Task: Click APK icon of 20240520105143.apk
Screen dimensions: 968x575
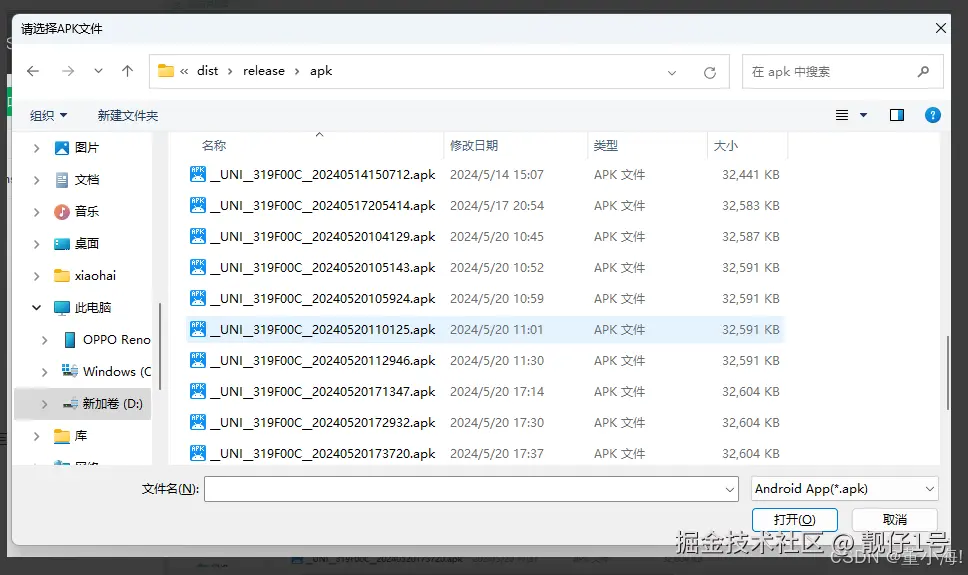Action: [198, 267]
